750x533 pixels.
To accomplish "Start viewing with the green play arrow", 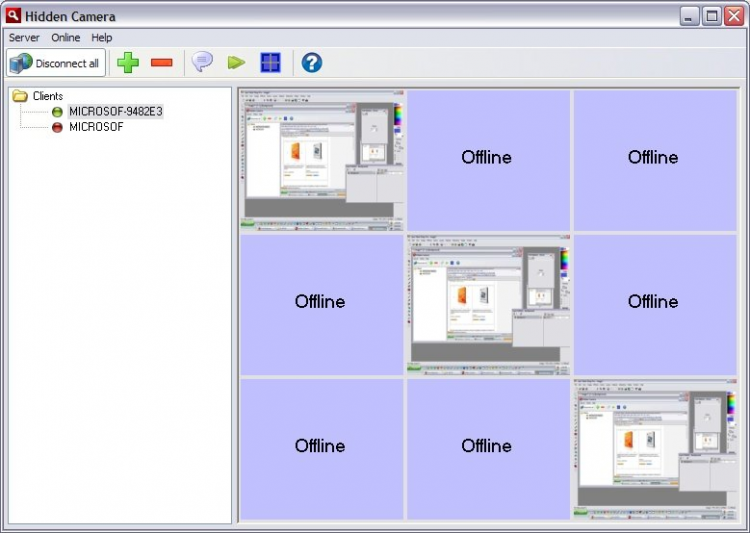I will pos(236,63).
